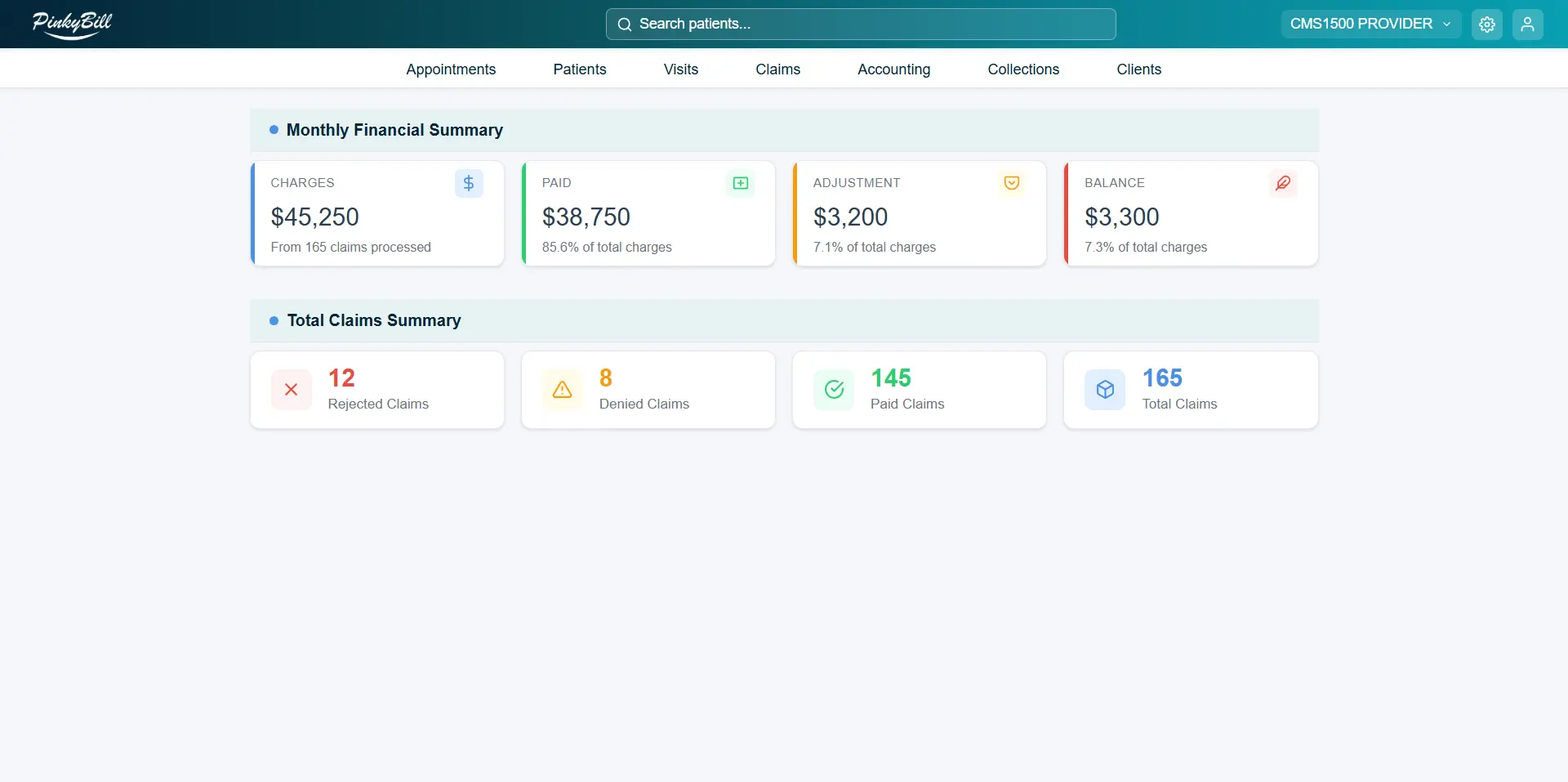Click the cube icon for Total Claims

[x=1104, y=390]
